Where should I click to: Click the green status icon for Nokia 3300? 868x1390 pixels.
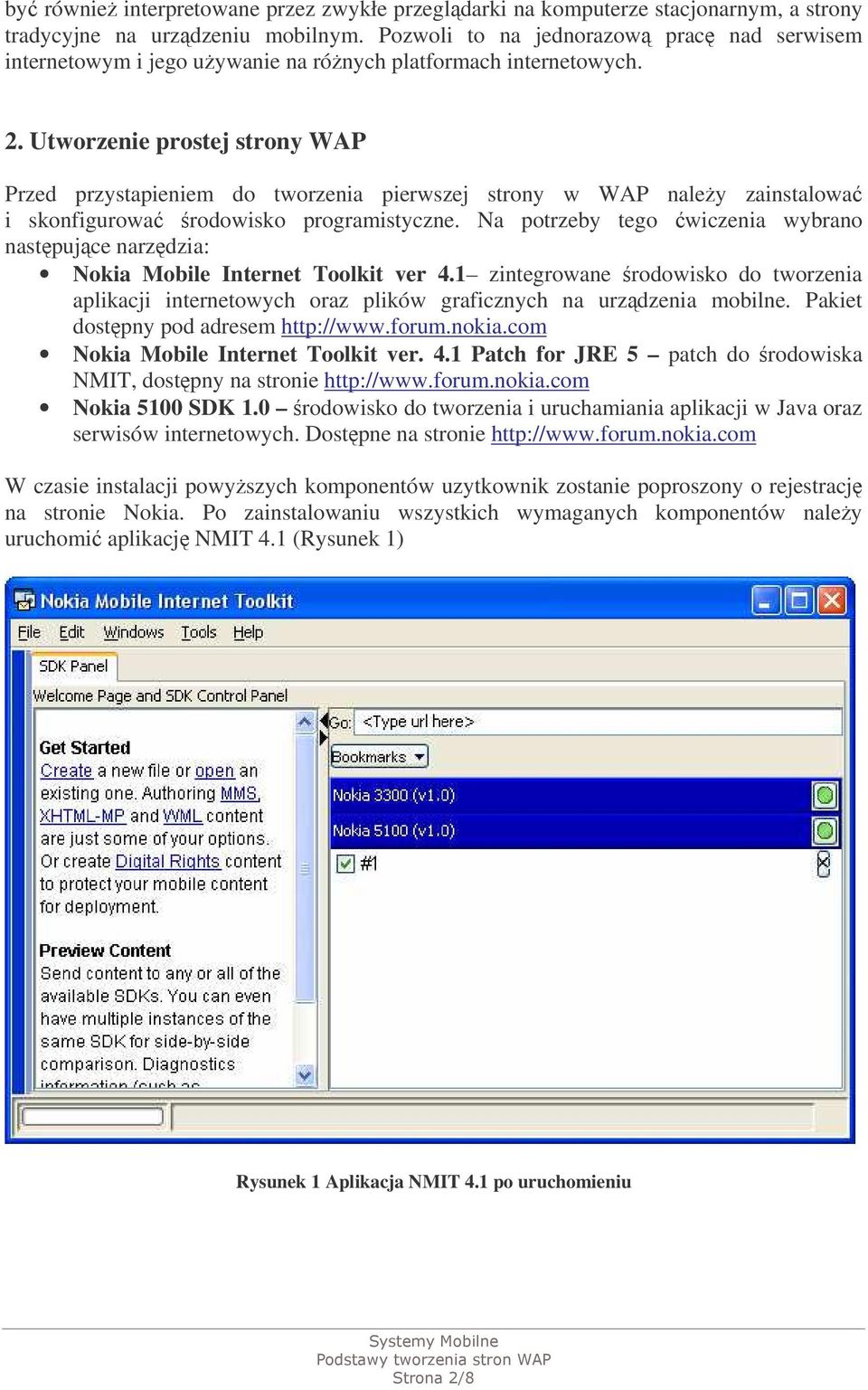coord(825,796)
